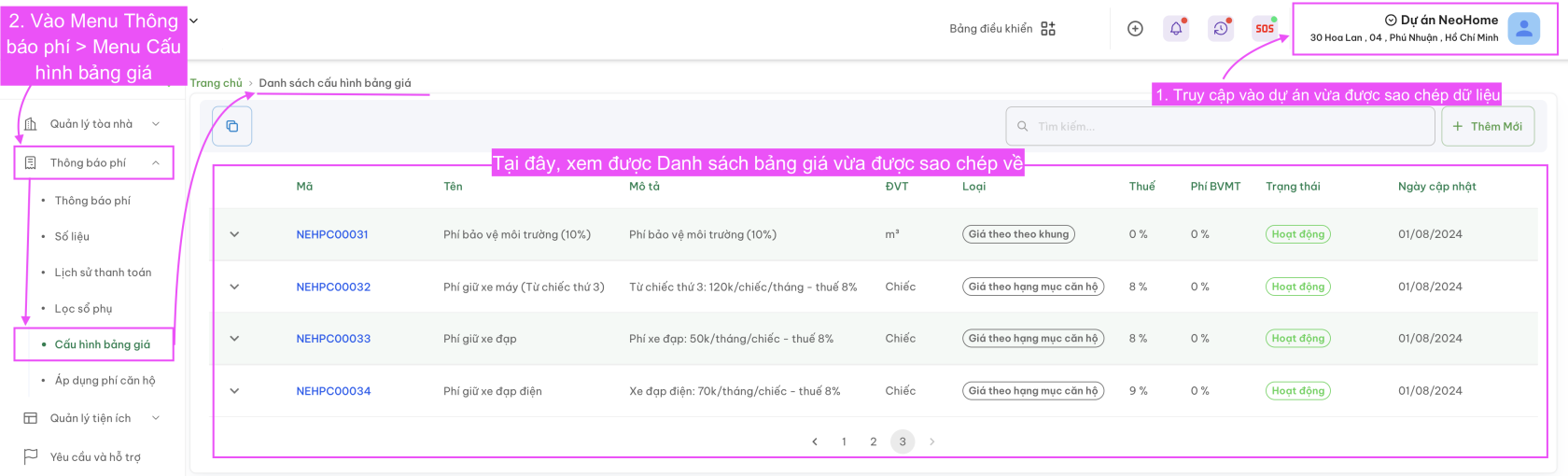Collapse the Thông báo phí menu
The height and width of the screenshot is (476, 1568).
tap(156, 162)
